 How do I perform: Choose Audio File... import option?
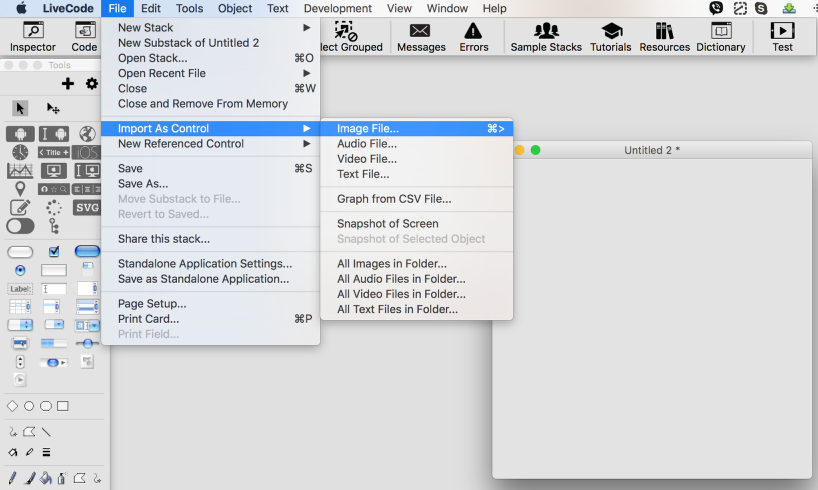point(416,144)
